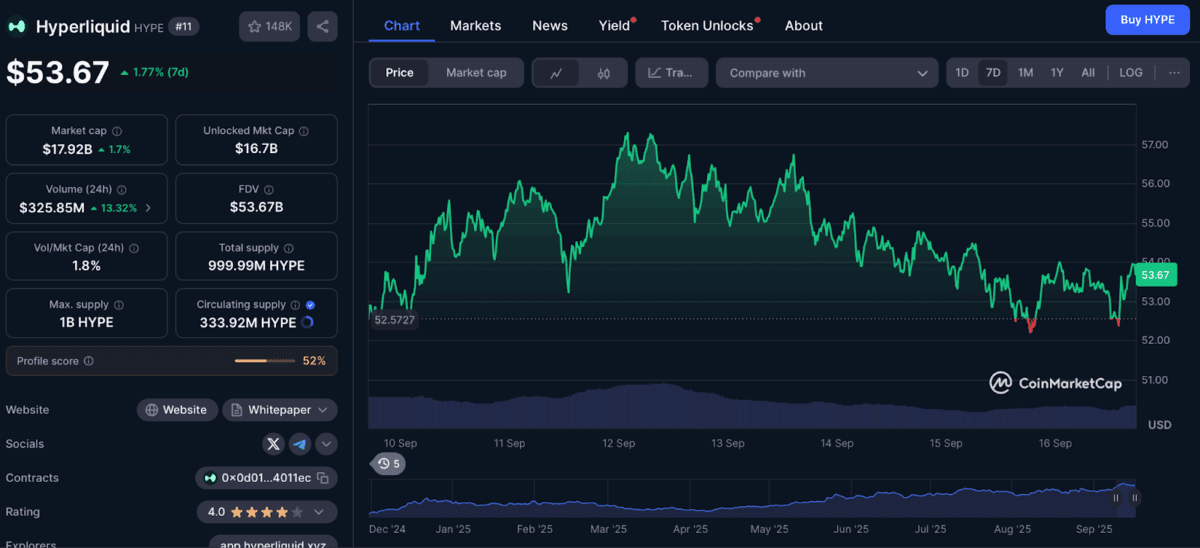Open the Website link button
Screen dimensions: 1200x548
pyautogui.click(x=177, y=410)
